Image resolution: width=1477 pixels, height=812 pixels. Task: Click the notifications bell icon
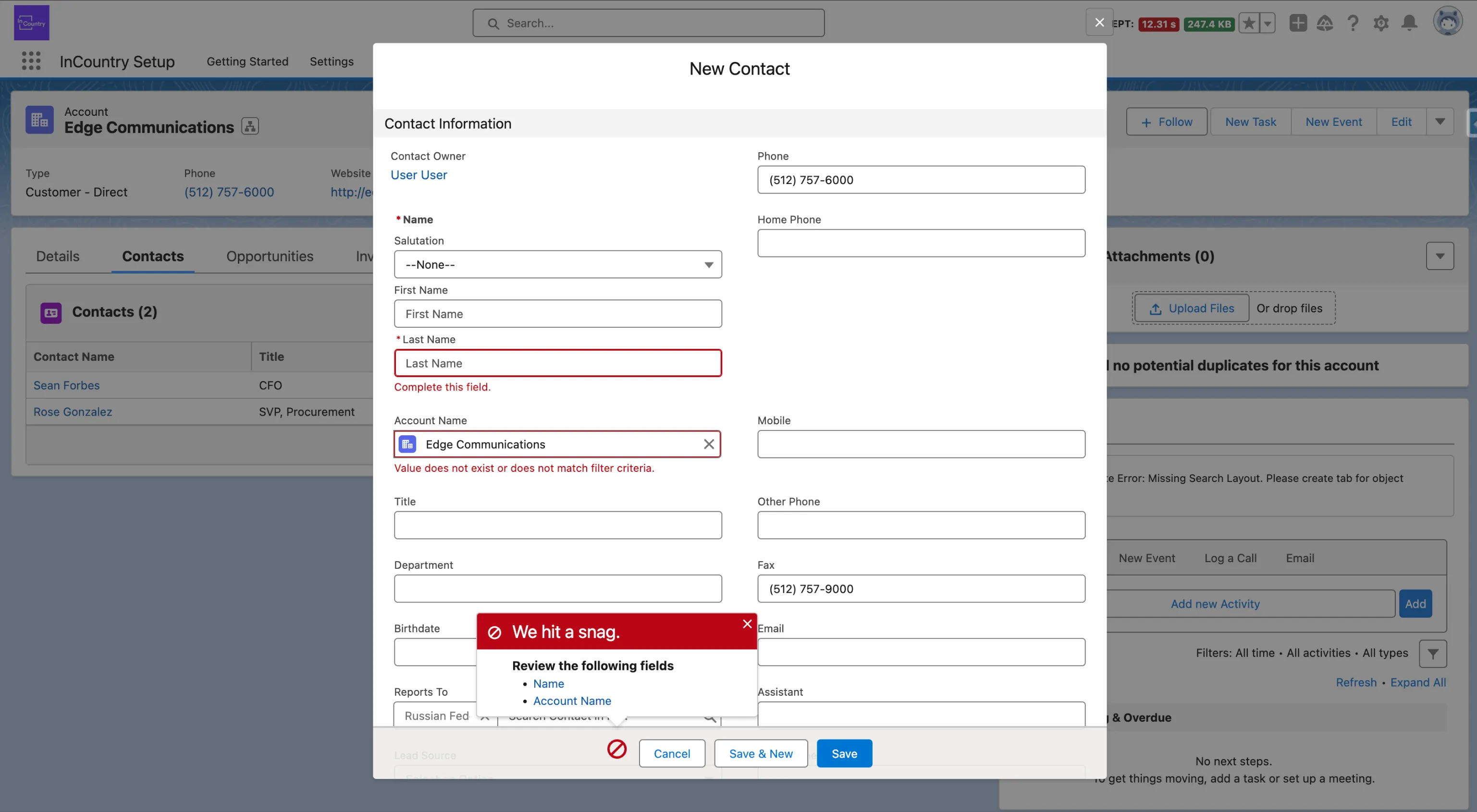point(1409,23)
